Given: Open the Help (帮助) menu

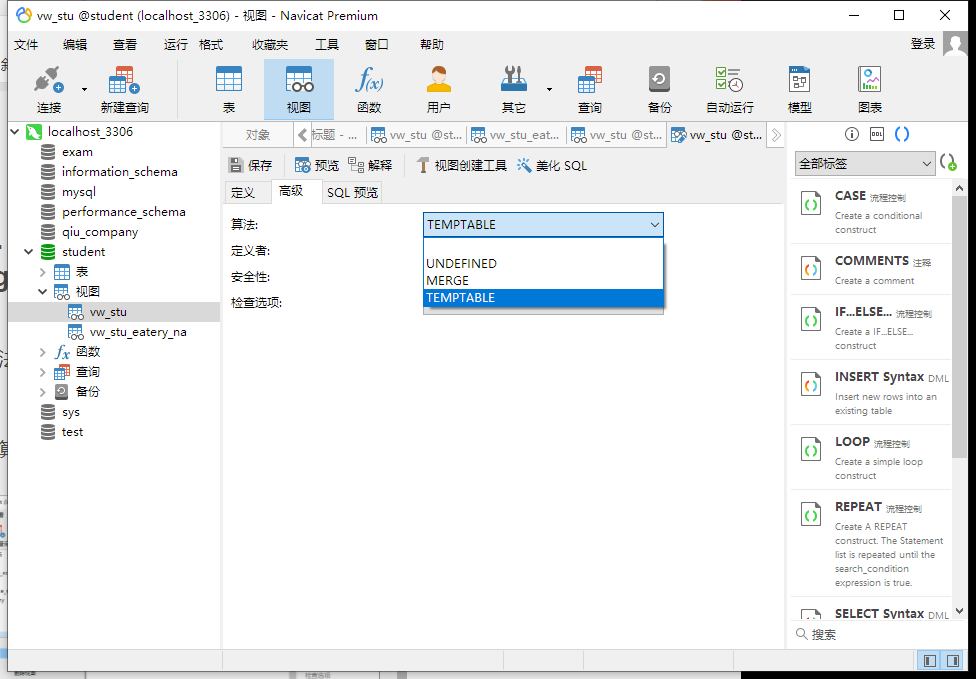Looking at the screenshot, I should click(432, 45).
